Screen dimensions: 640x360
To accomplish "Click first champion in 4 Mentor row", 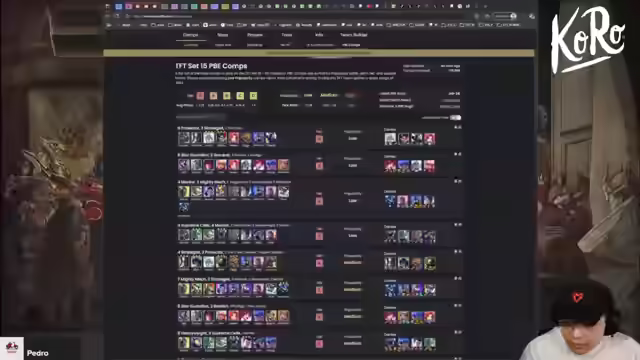I will 184,192.
